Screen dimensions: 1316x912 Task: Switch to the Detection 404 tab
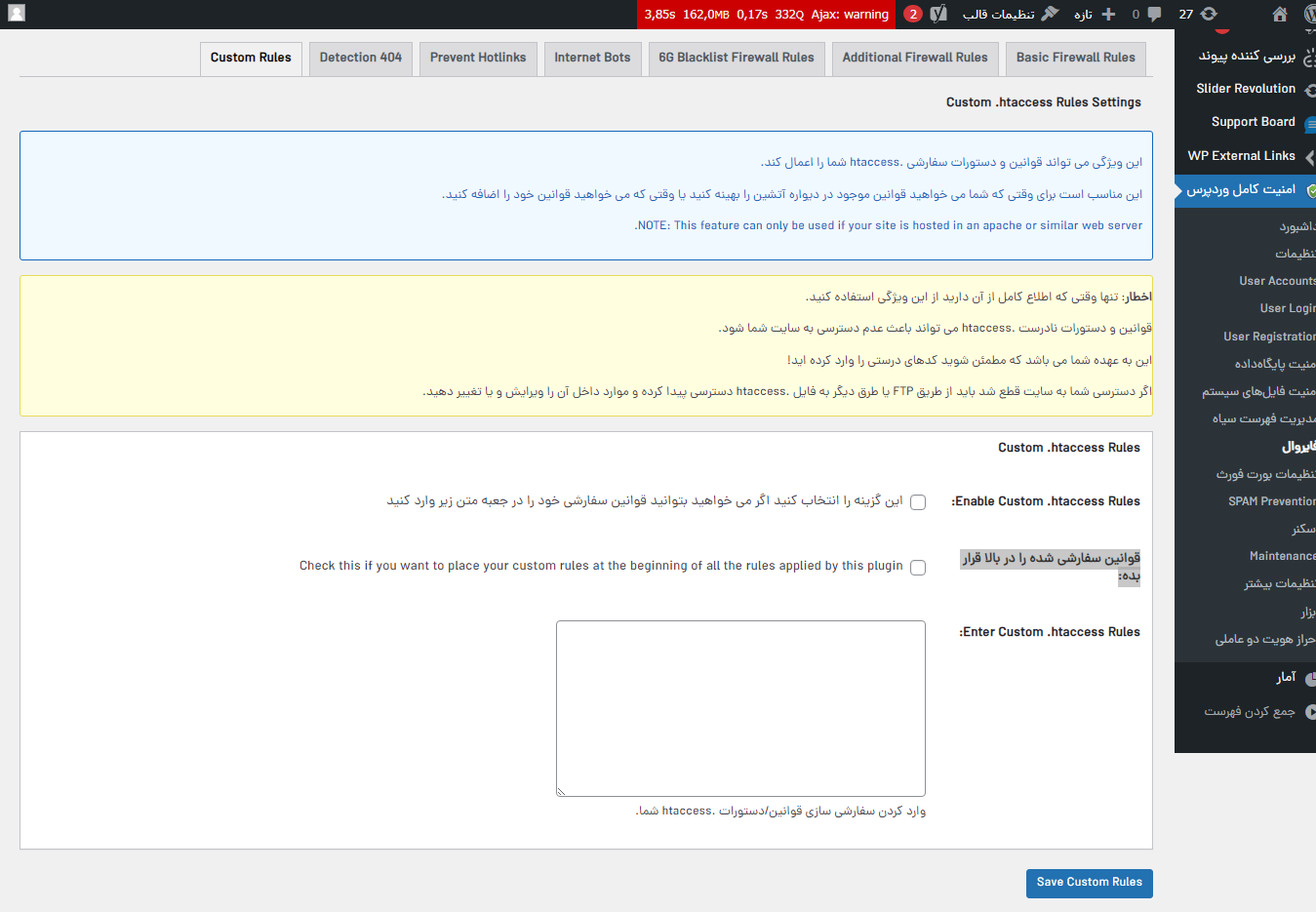click(x=361, y=58)
